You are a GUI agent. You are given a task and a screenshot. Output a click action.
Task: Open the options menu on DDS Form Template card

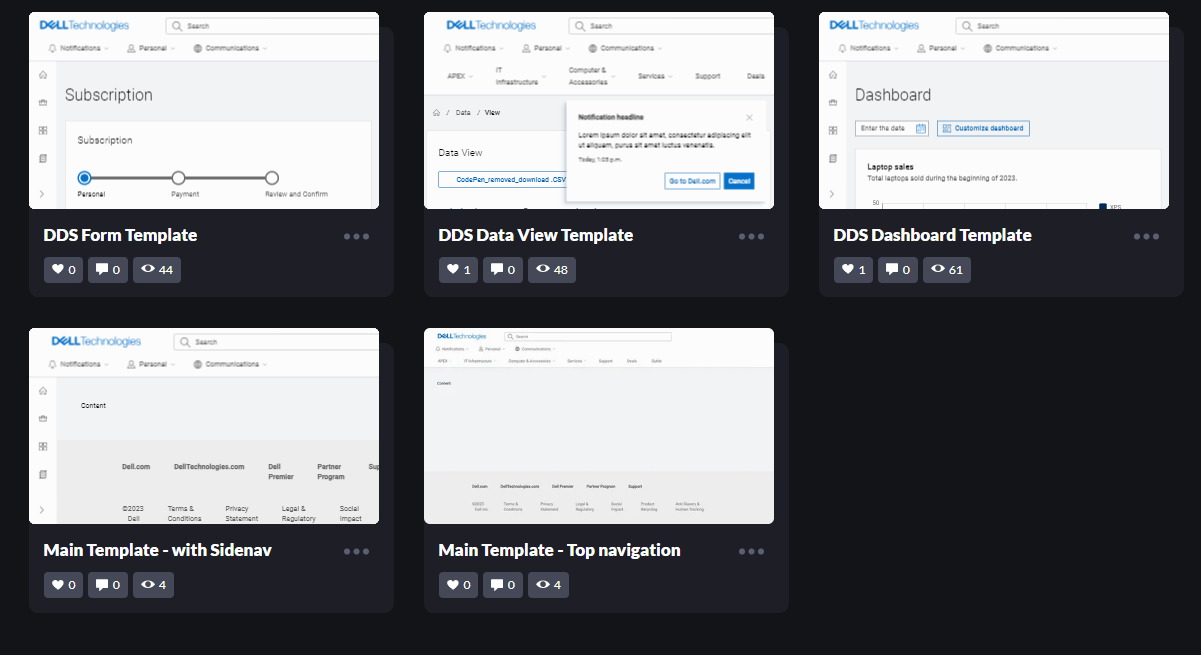pyautogui.click(x=355, y=236)
